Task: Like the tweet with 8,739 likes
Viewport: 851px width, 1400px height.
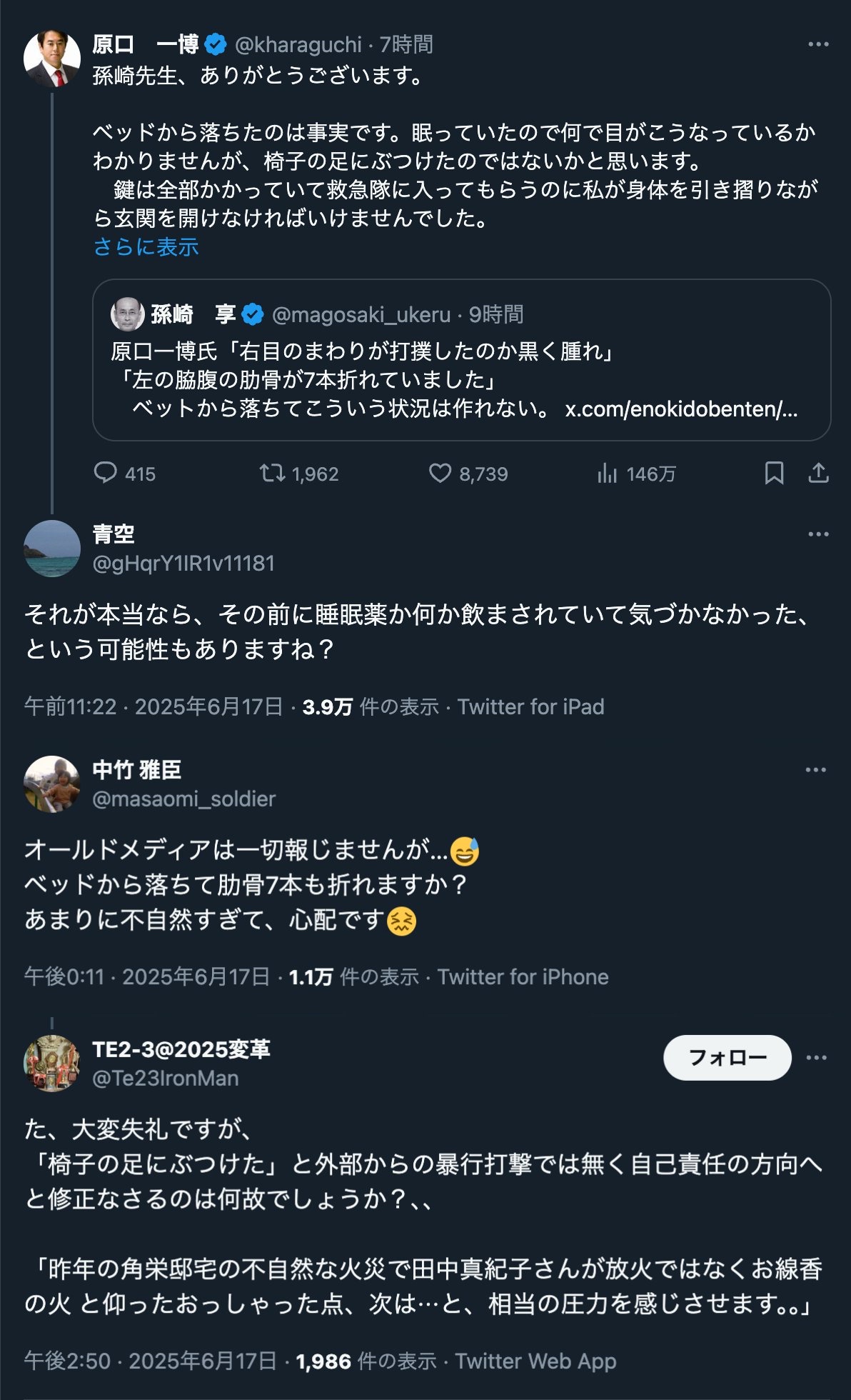Action: point(440,473)
